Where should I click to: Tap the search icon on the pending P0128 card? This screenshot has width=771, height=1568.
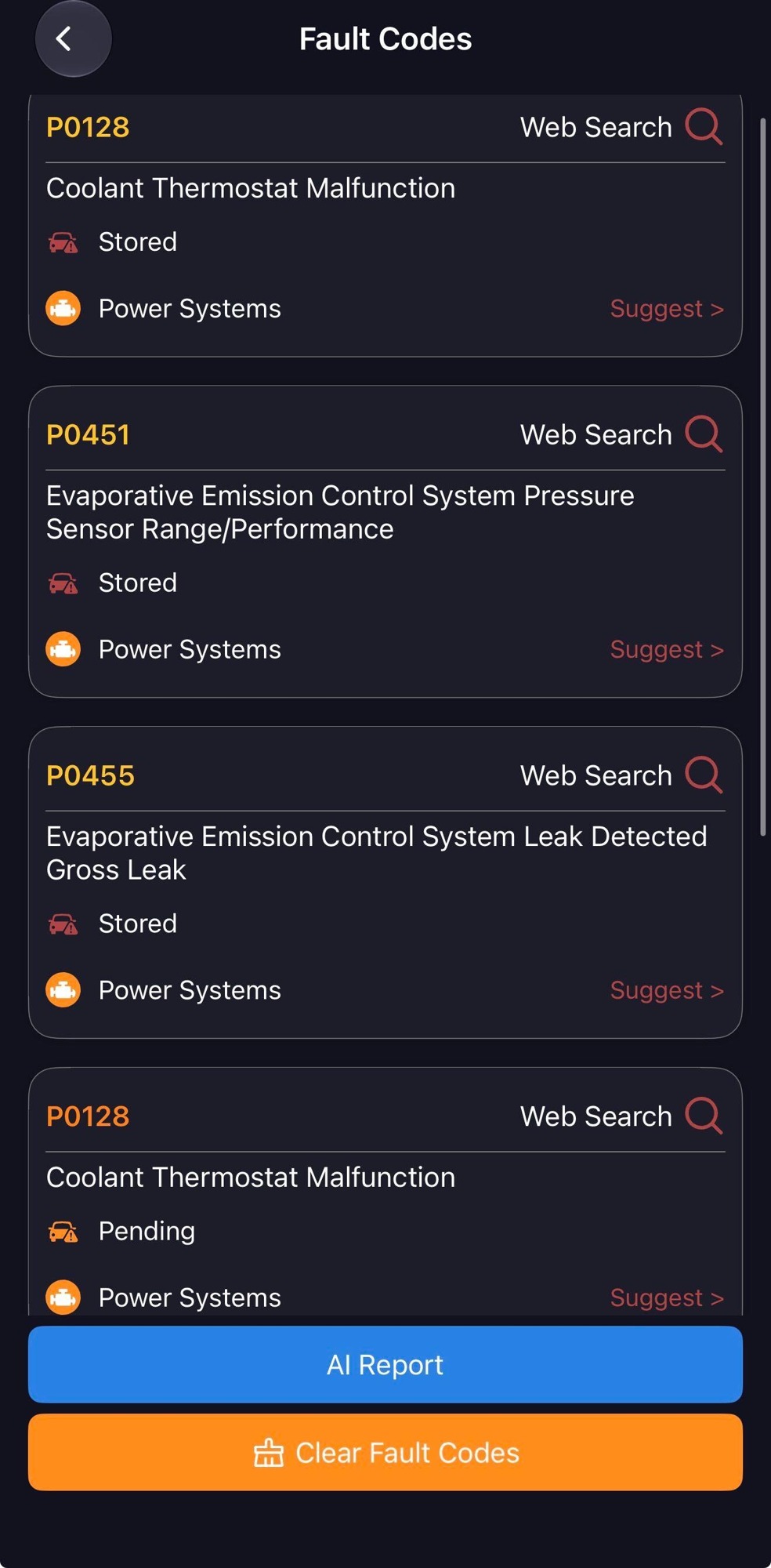coord(703,1116)
